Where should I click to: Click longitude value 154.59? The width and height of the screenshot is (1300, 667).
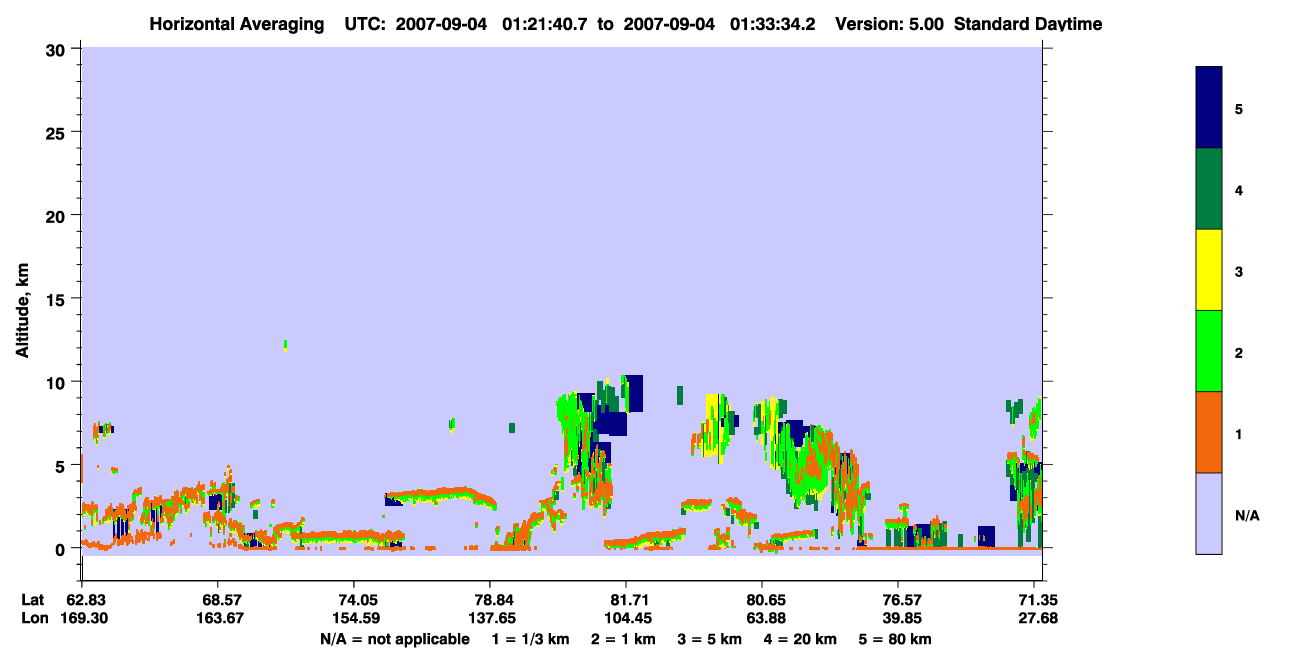[354, 618]
